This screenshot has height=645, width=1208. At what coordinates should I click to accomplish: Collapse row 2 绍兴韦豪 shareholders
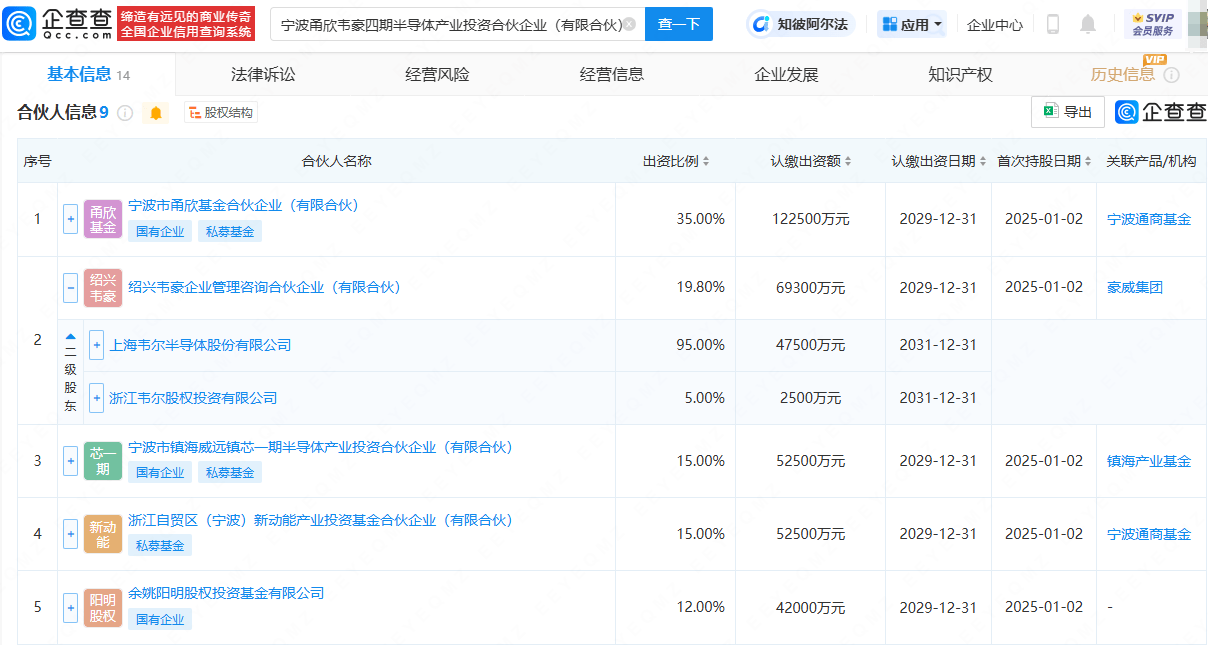pos(70,288)
